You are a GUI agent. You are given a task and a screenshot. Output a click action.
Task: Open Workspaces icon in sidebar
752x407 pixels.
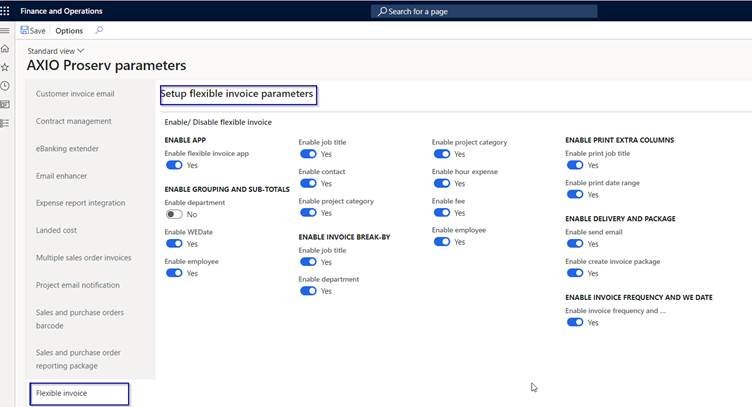(6, 104)
